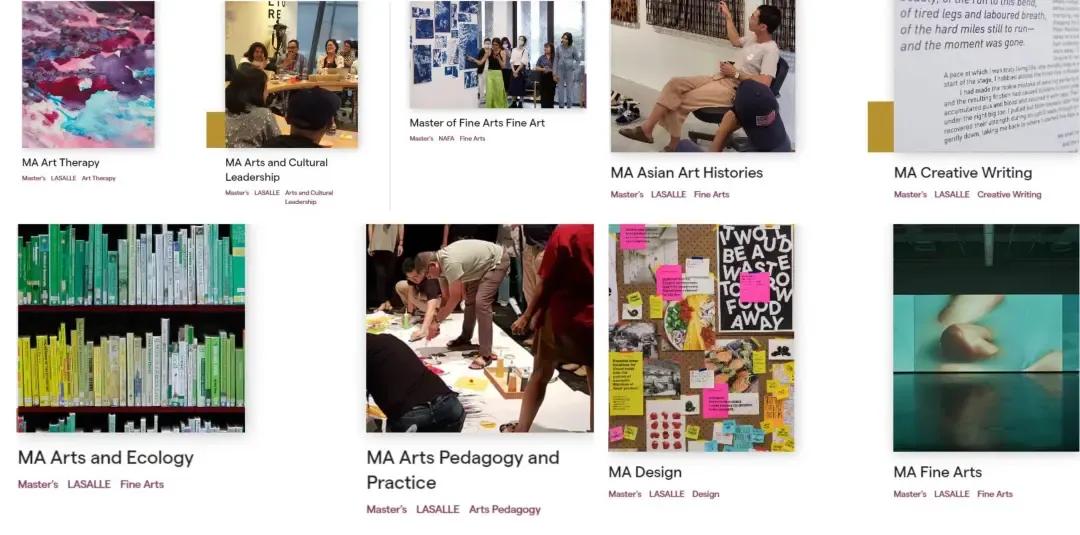1080x535 pixels.
Task: Open the MA Art Therapy thumbnail image
Action: point(88,74)
